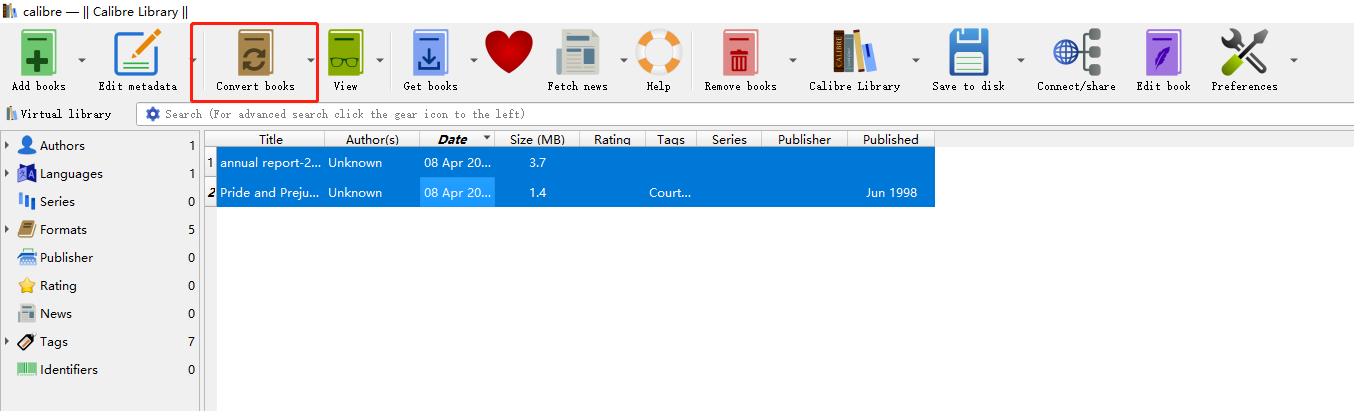Click the size value 1.4

[x=537, y=192]
